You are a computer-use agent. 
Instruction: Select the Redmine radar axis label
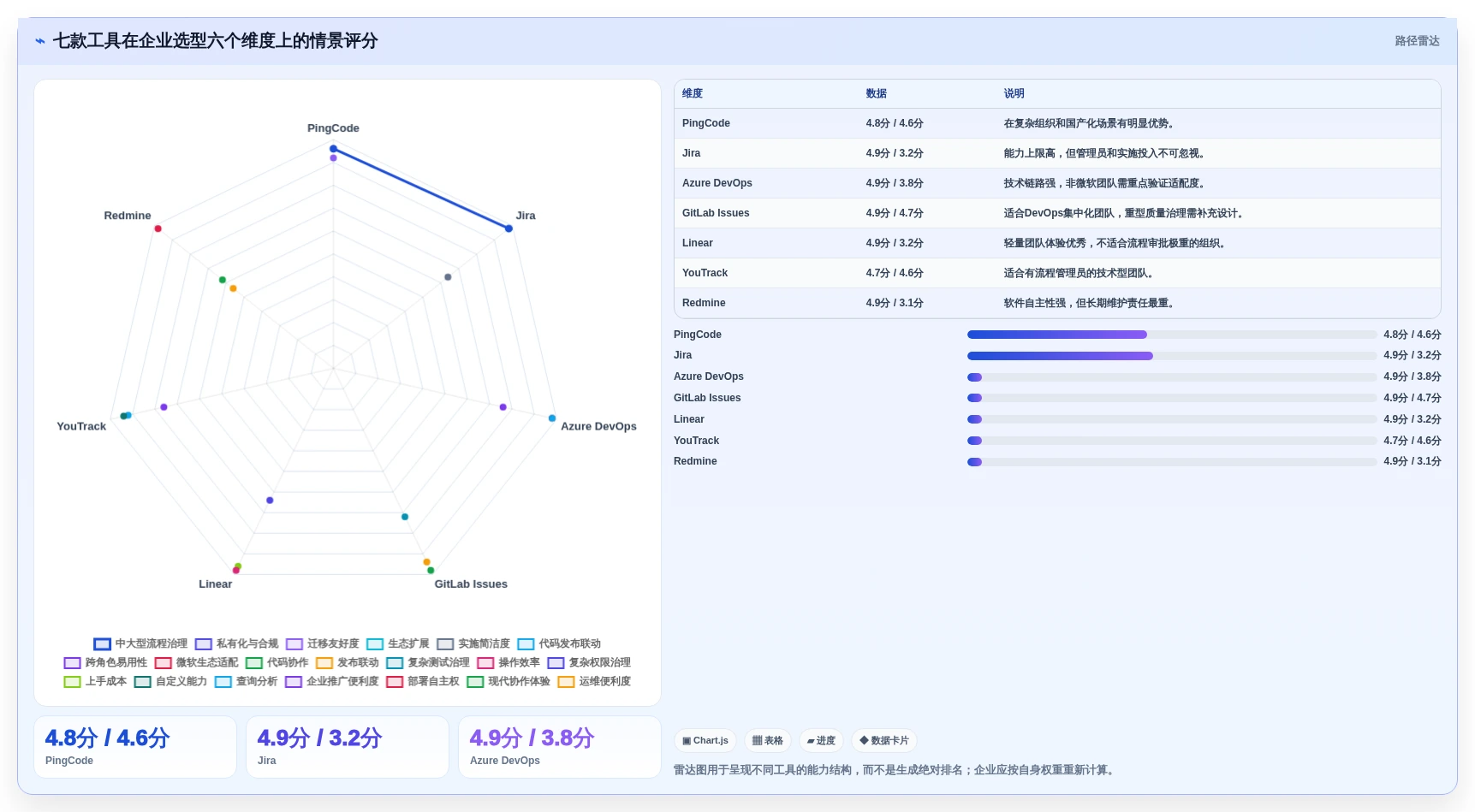coord(128,216)
